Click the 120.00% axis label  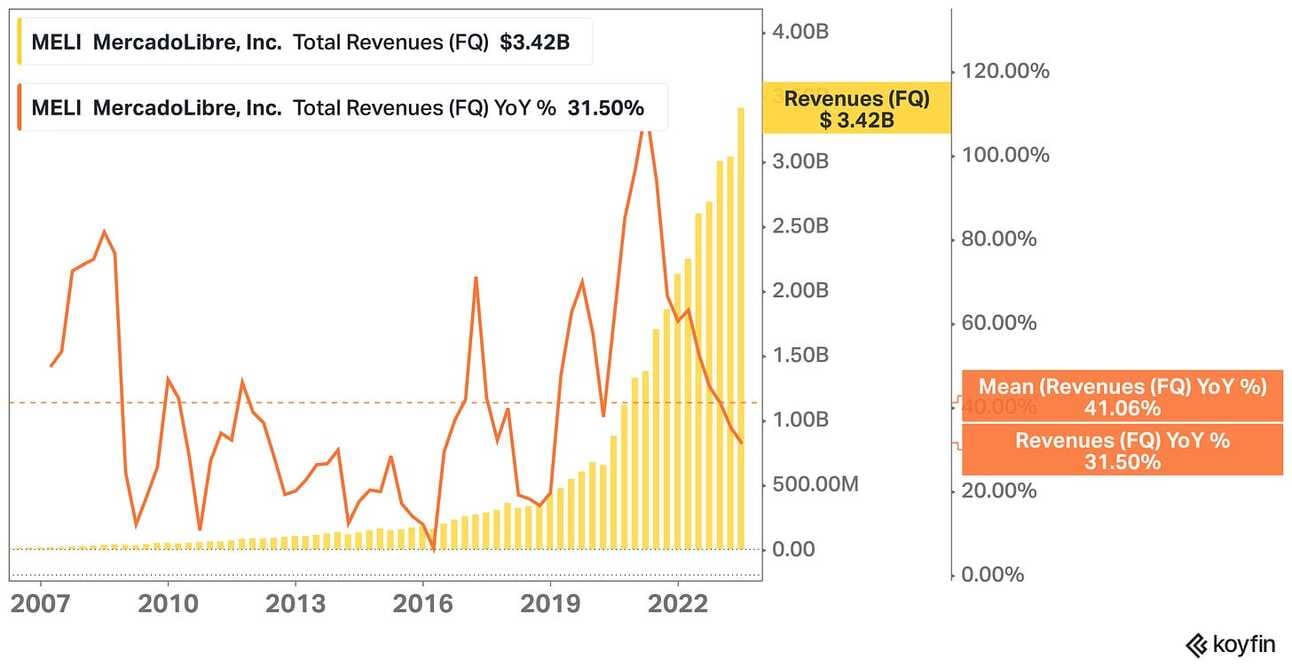click(1005, 71)
